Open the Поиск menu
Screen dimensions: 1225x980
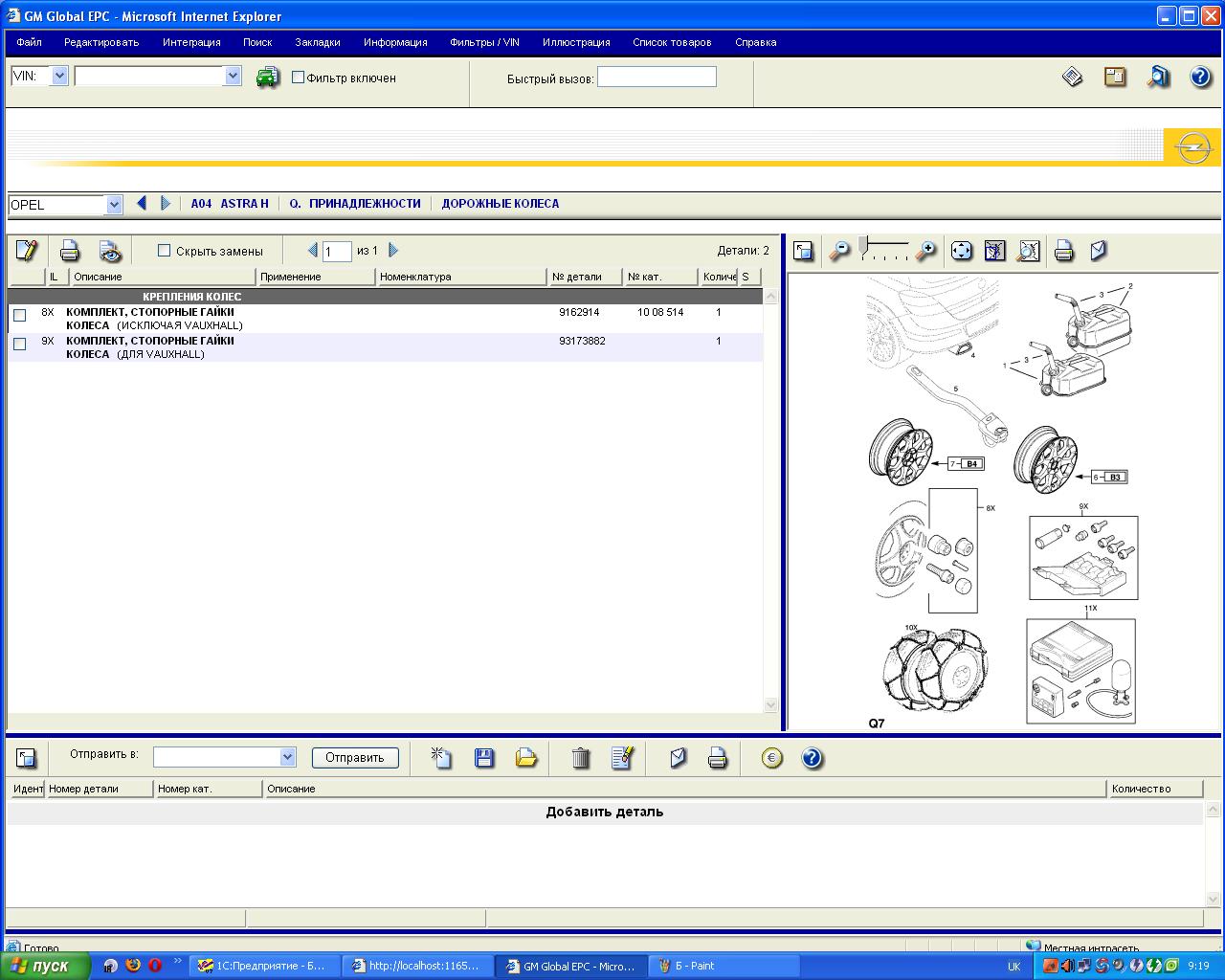coord(257,42)
